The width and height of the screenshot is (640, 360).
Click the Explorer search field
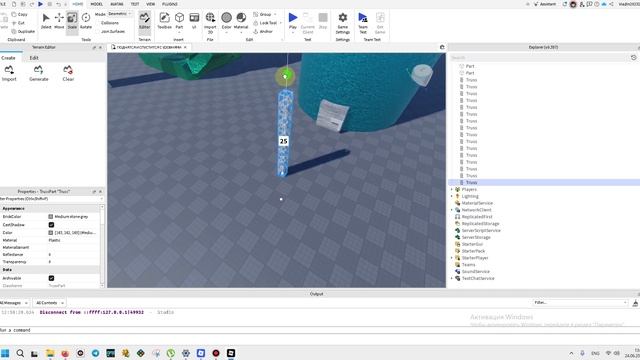[x=539, y=58]
